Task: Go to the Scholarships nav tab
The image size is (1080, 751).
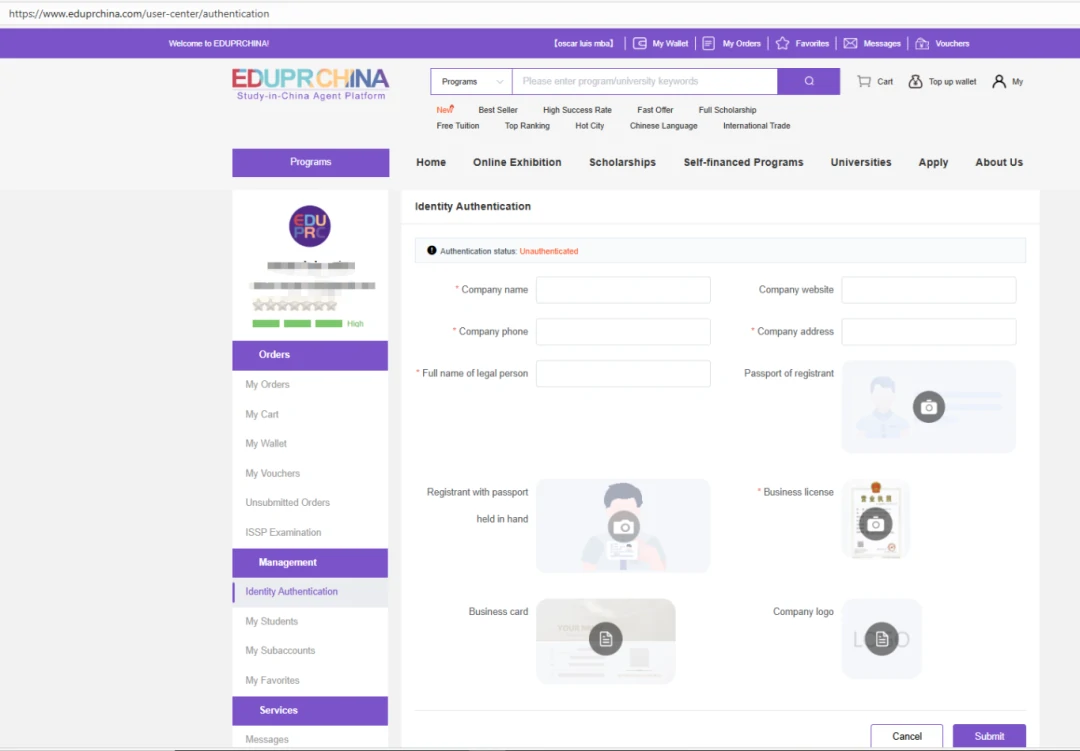Action: (622, 162)
